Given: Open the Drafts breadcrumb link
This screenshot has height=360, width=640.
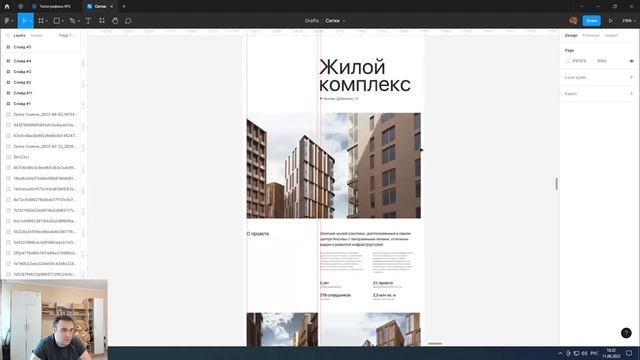Looking at the screenshot, I should click(x=311, y=20).
